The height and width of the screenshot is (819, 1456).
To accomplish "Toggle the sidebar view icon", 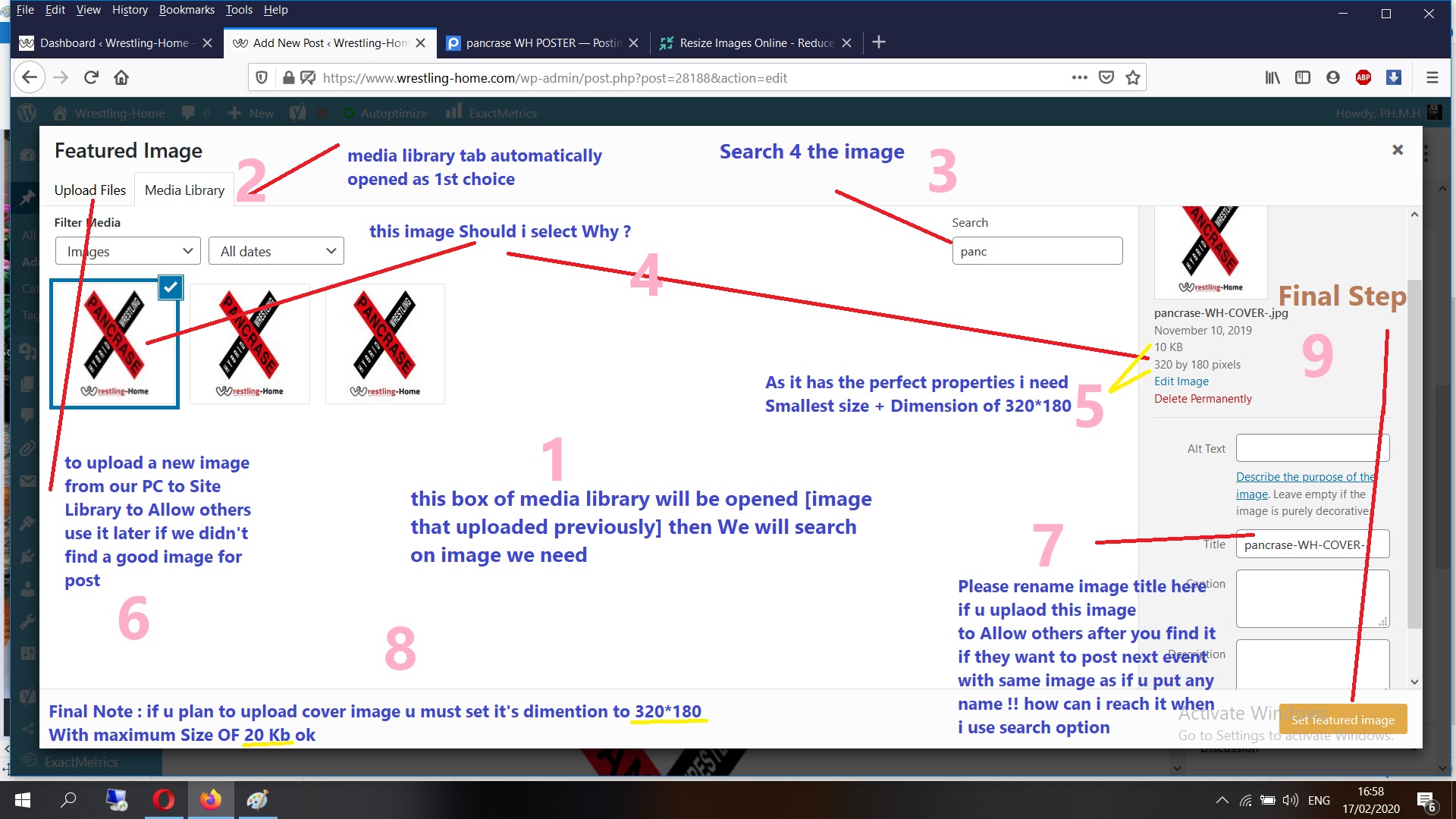I will (x=1303, y=77).
